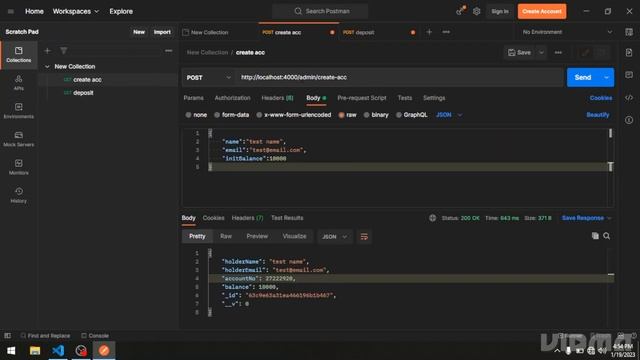Switch to the Pre-request Script tab
Viewport: 640px width, 360px height.
click(x=362, y=98)
